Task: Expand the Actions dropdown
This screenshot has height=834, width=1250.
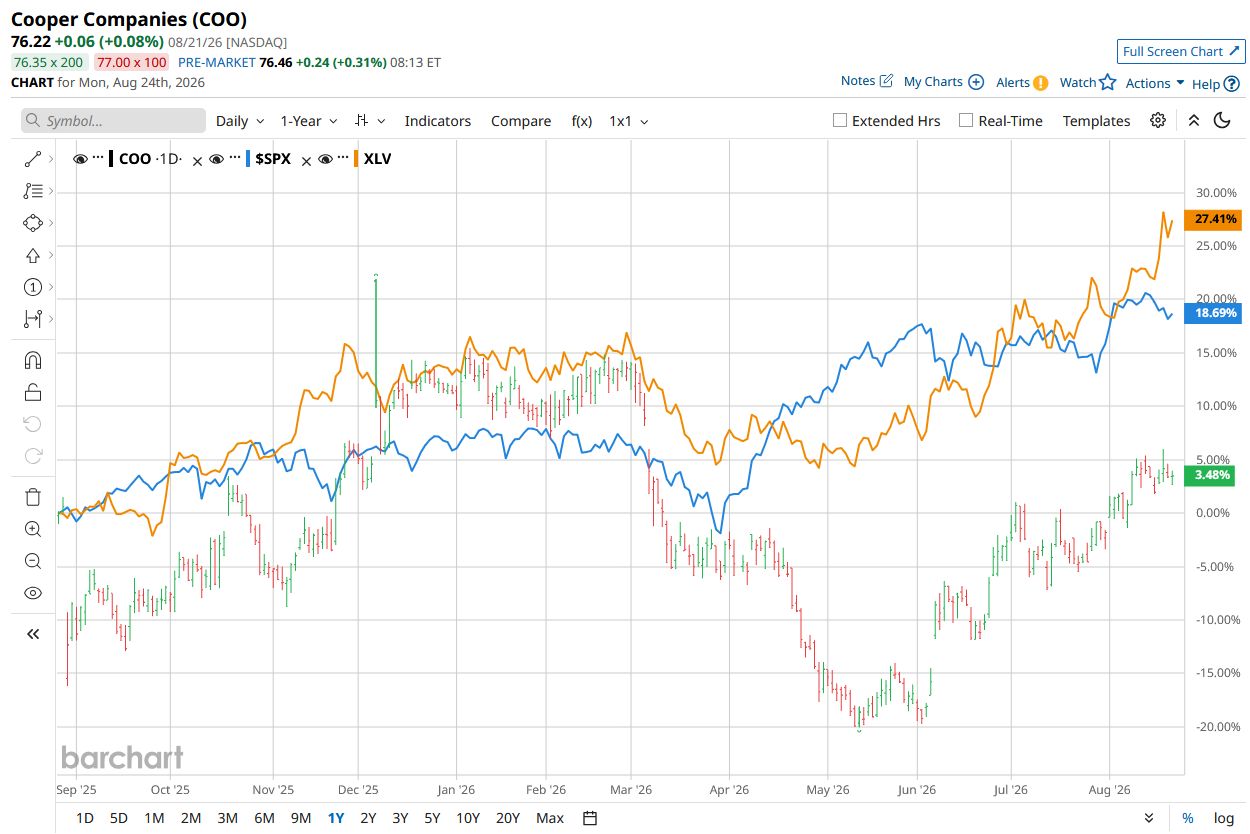Action: 1155,83
